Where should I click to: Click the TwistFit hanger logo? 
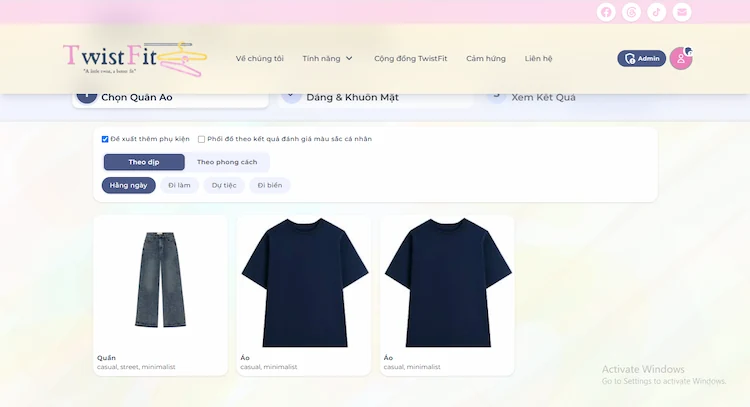tap(135, 59)
